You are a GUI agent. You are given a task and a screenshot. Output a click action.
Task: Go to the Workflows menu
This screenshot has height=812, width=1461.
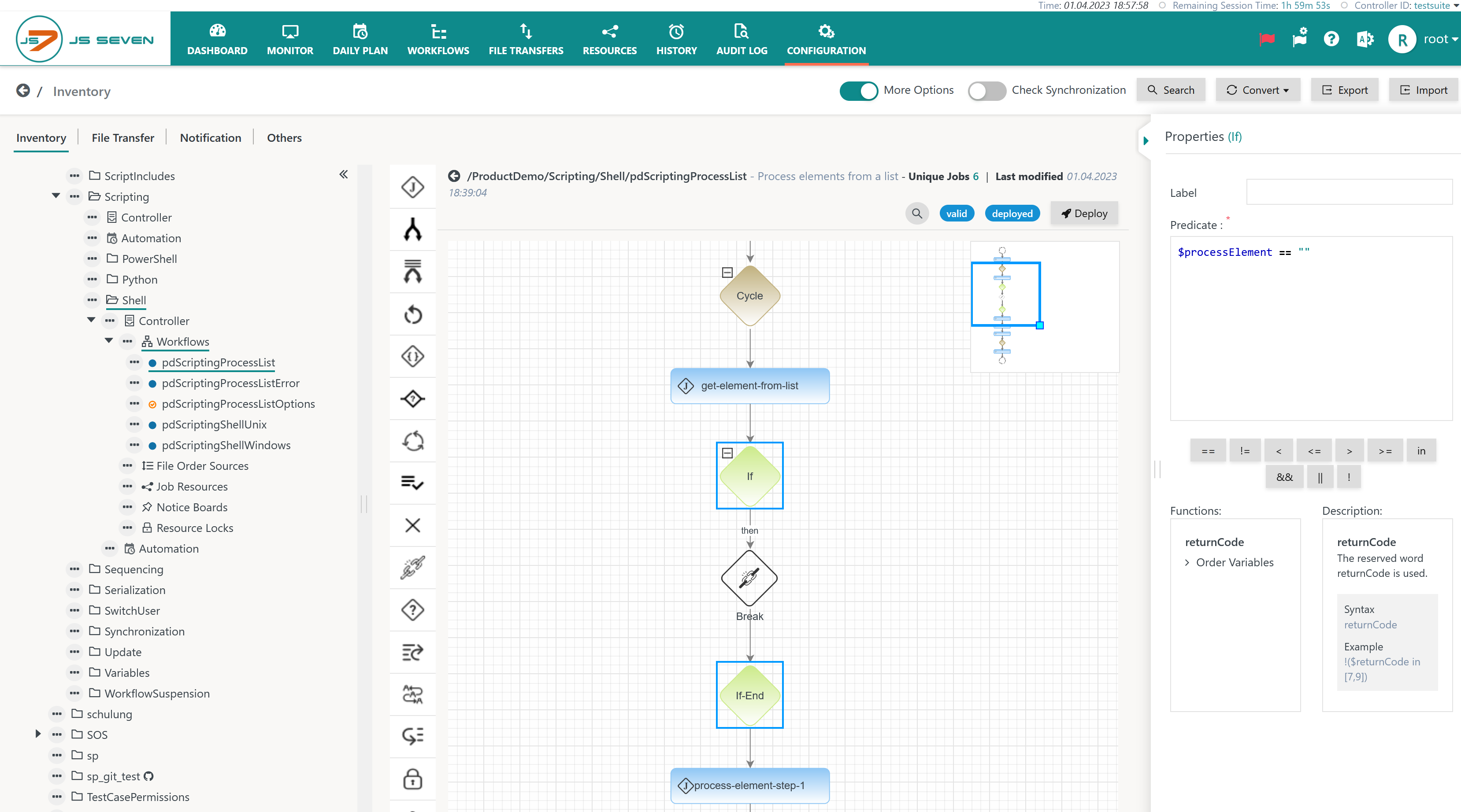coord(438,39)
